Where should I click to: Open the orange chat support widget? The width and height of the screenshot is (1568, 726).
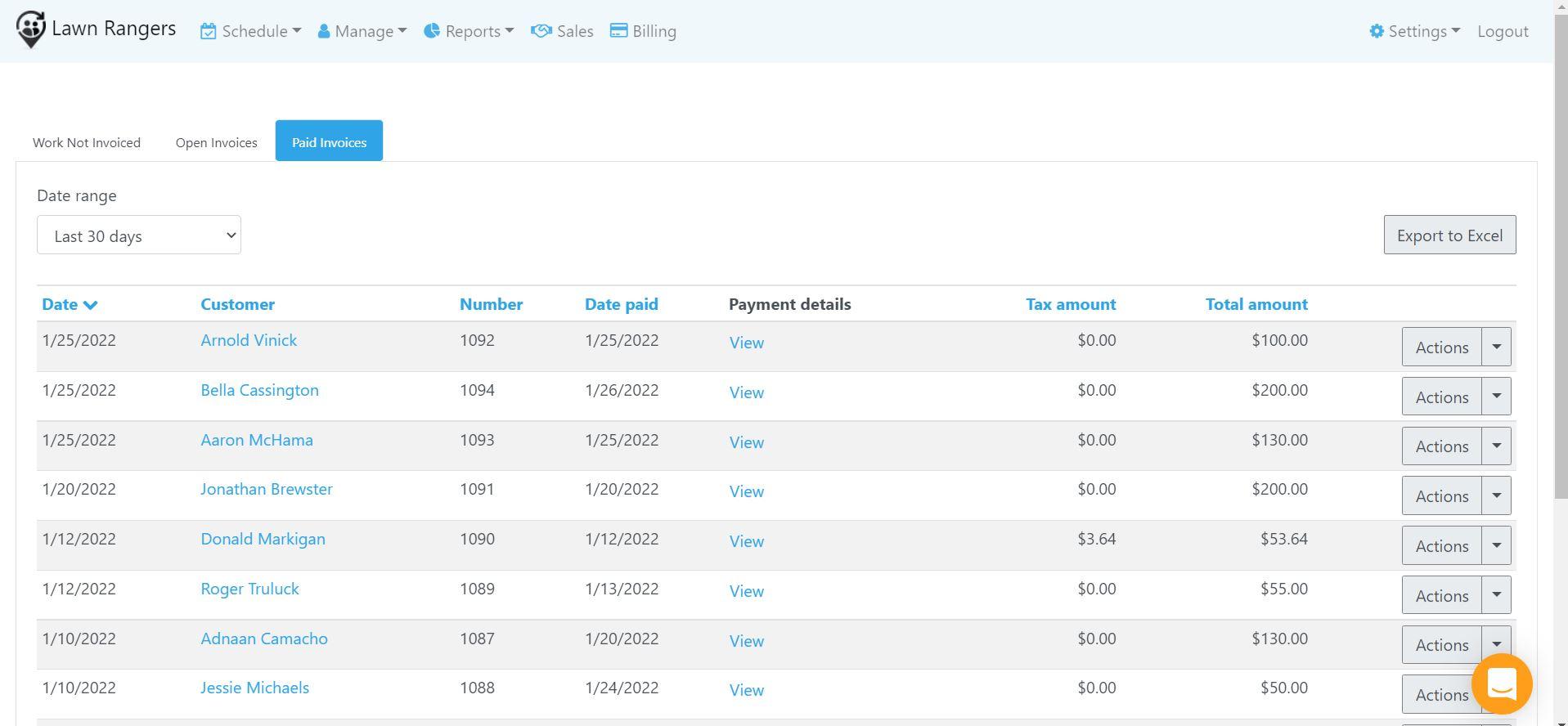pyautogui.click(x=1502, y=684)
